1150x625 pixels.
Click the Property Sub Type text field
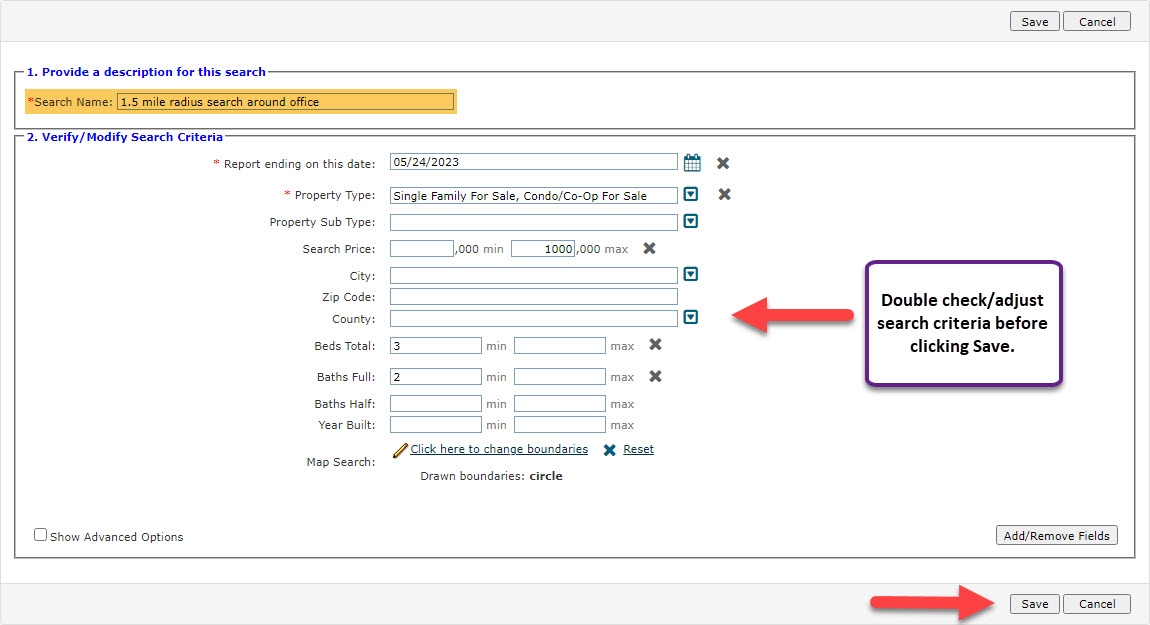(533, 222)
